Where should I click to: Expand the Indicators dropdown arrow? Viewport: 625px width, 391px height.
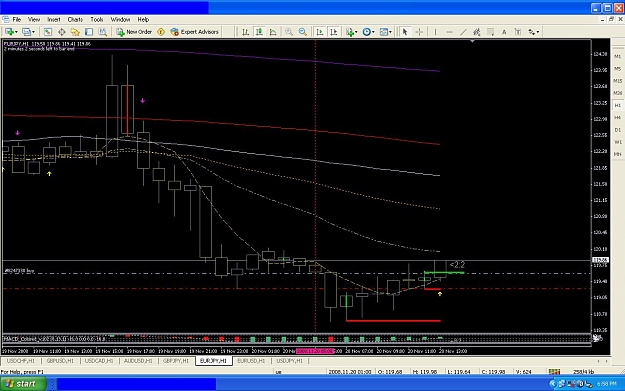tap(356, 32)
